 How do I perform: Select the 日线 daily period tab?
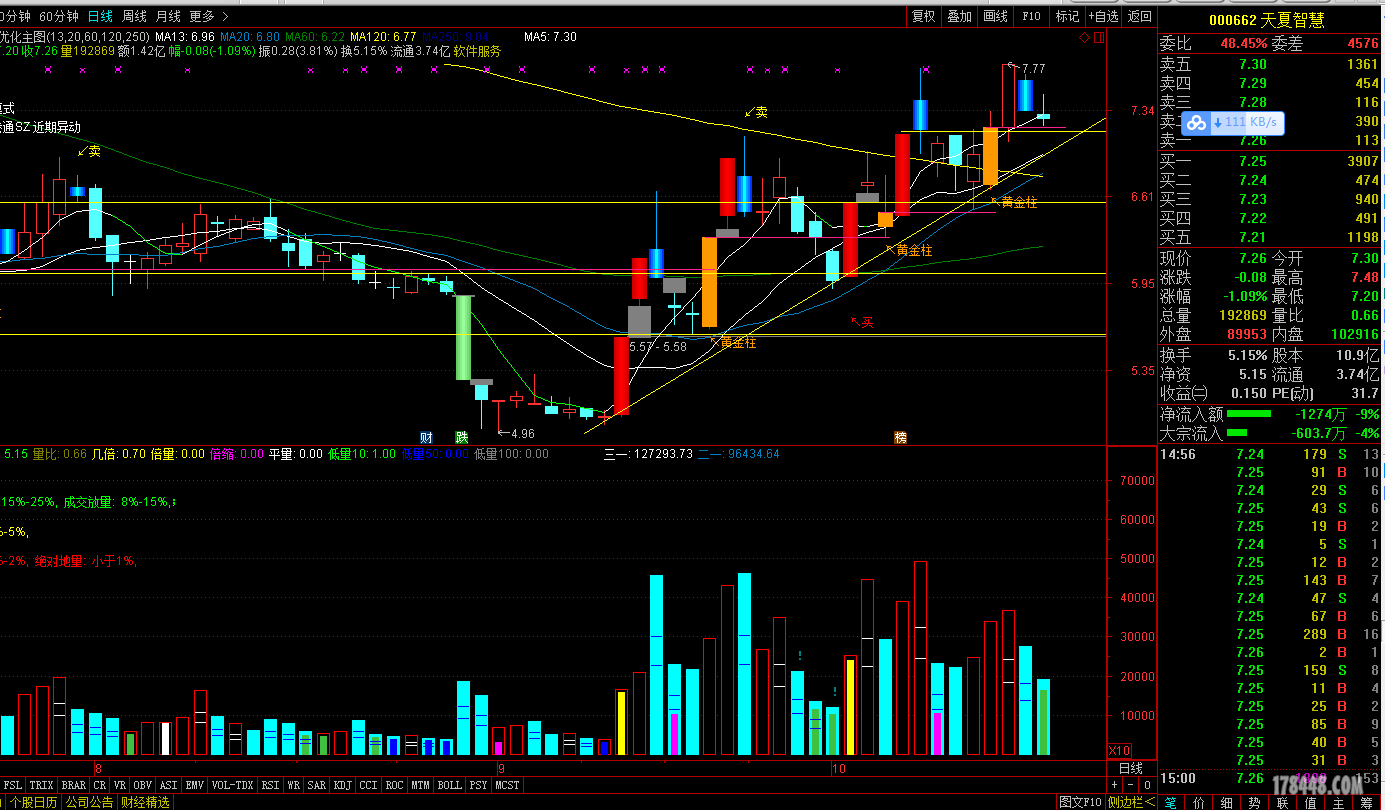point(100,16)
